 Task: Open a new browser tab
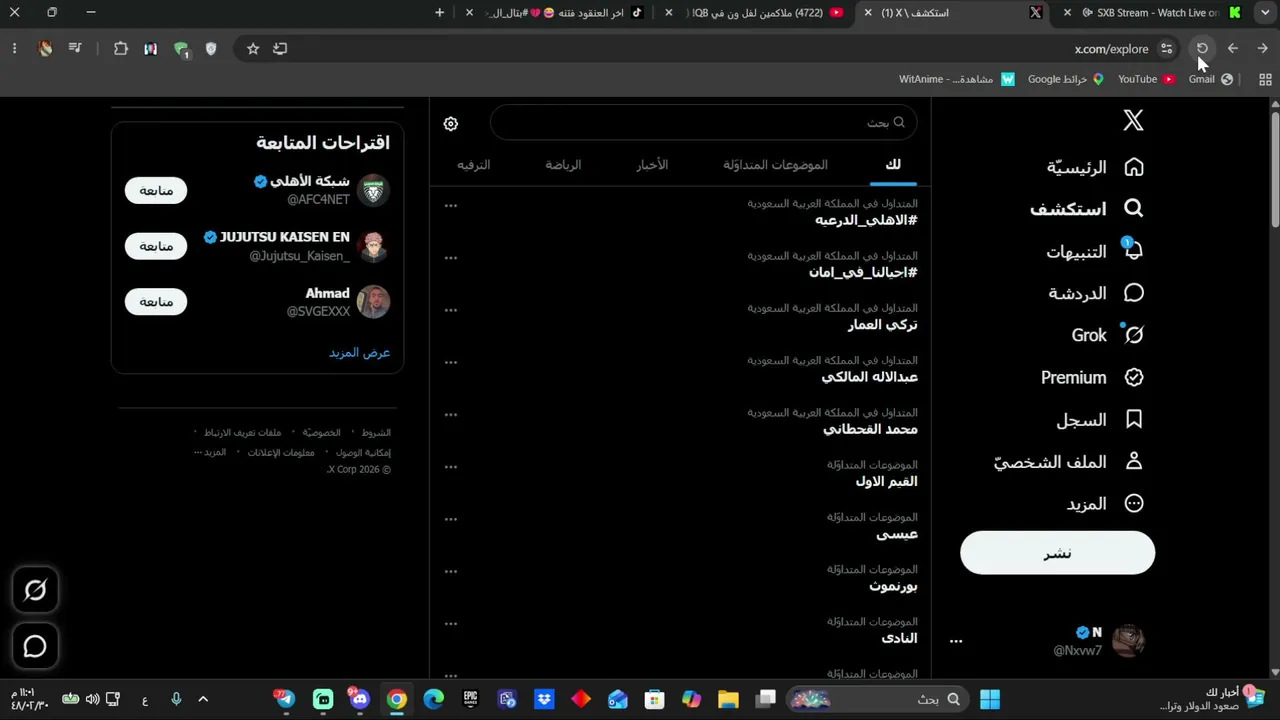point(439,13)
